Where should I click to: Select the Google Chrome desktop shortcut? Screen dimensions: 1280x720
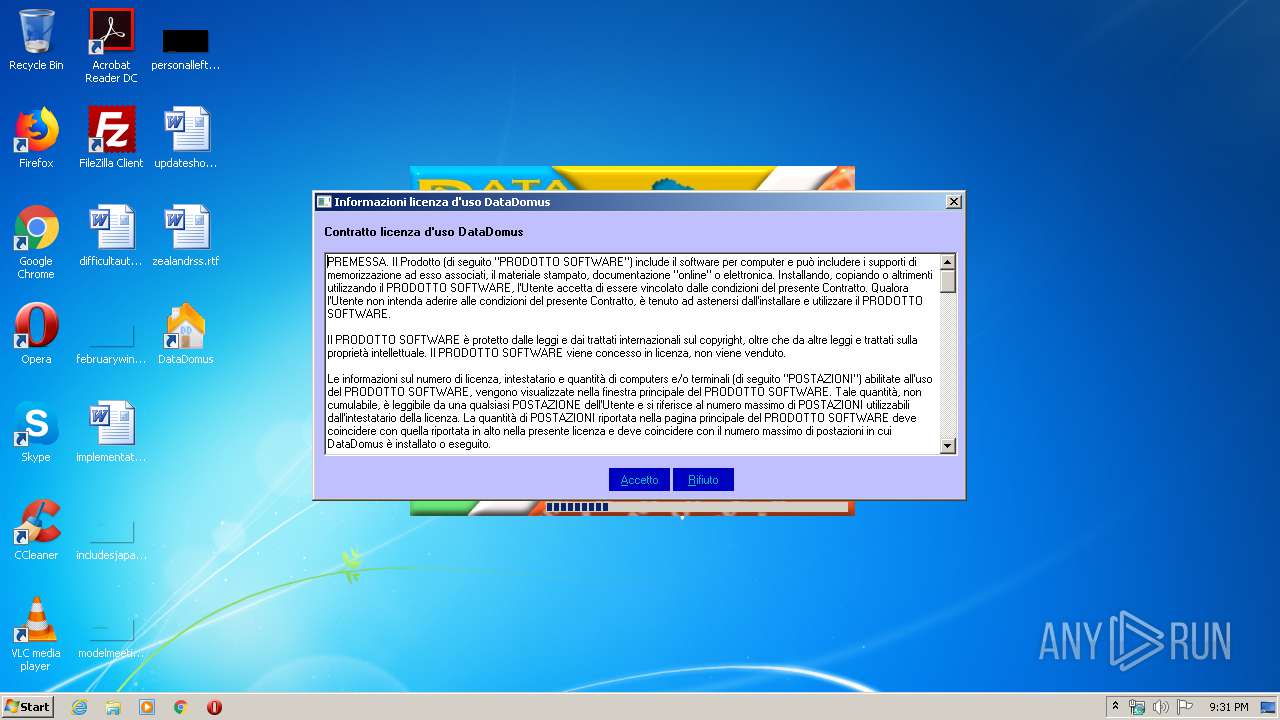tap(36, 242)
